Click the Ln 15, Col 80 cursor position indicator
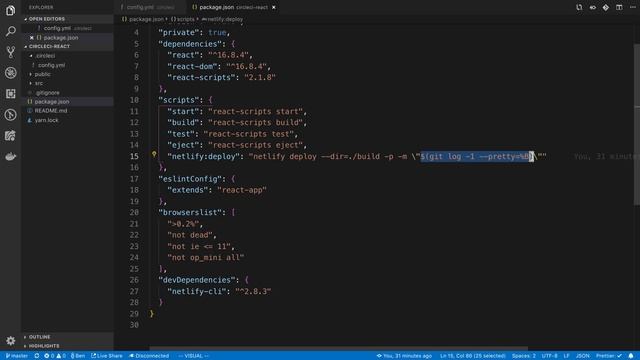The height and width of the screenshot is (360, 640). click(473, 356)
